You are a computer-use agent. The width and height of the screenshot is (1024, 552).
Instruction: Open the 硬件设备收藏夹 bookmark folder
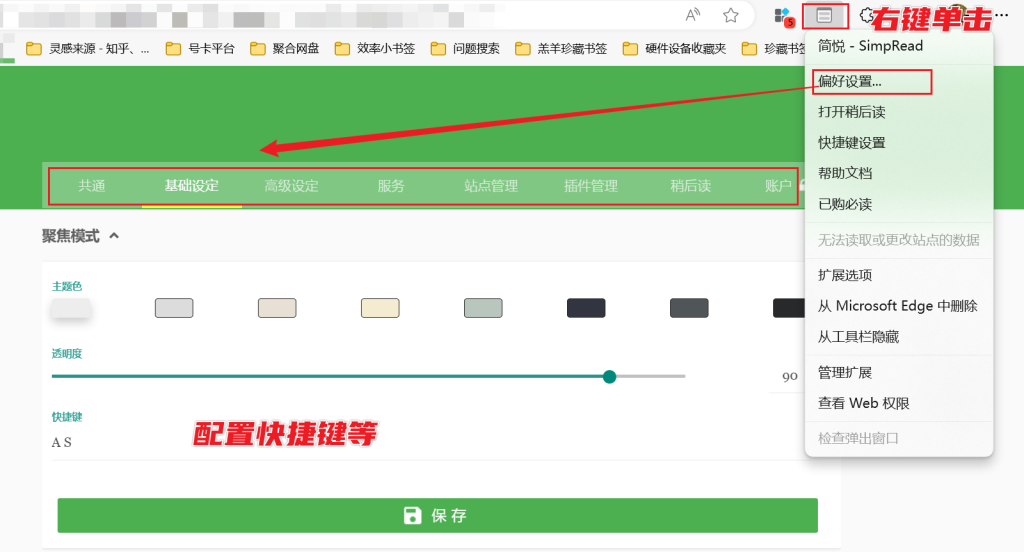coord(675,48)
